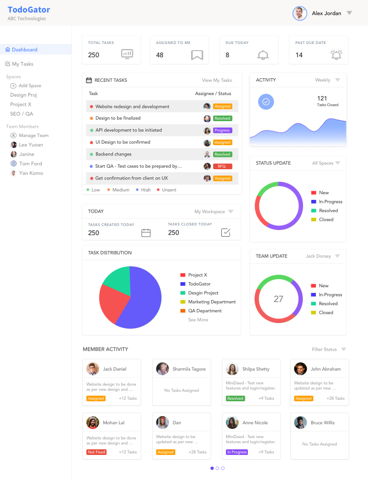
Task: Open Jack Daniel's member activity card
Action: pyautogui.click(x=111, y=382)
